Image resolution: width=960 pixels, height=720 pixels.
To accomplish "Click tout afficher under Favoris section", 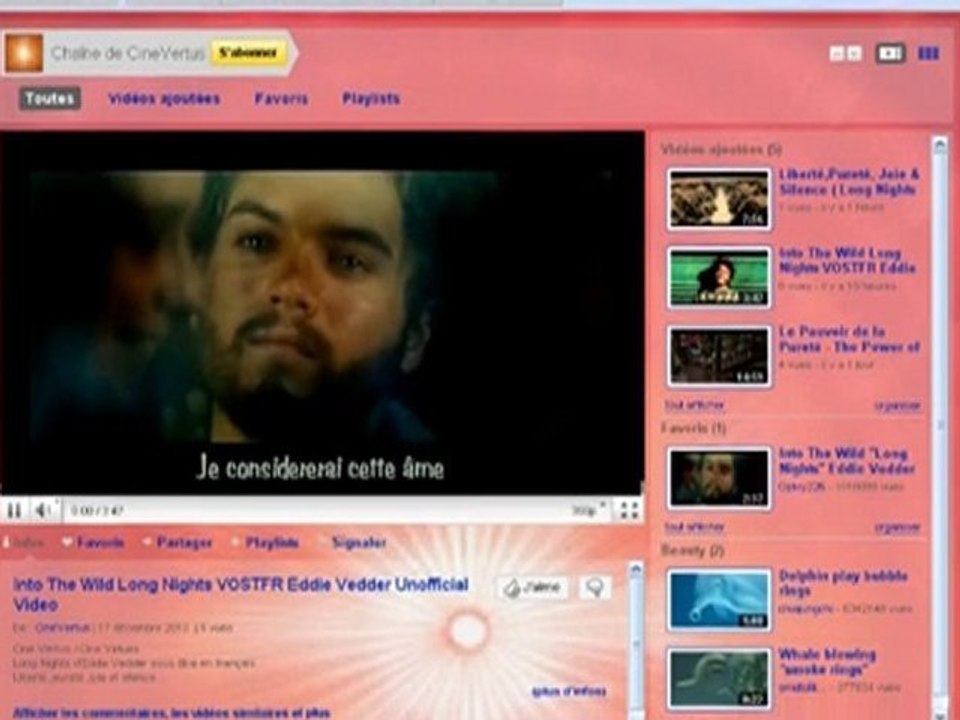I will (694, 527).
